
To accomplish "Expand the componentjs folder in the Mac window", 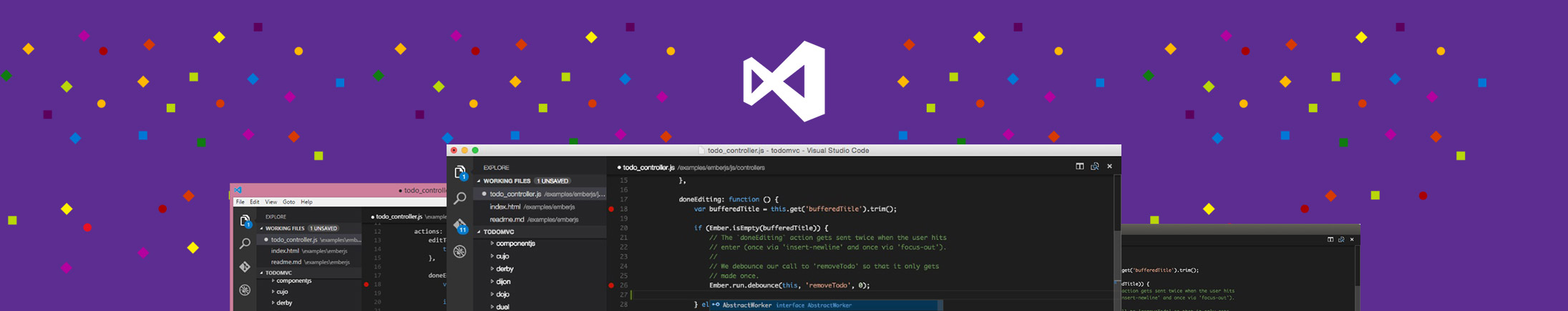I will [x=492, y=244].
